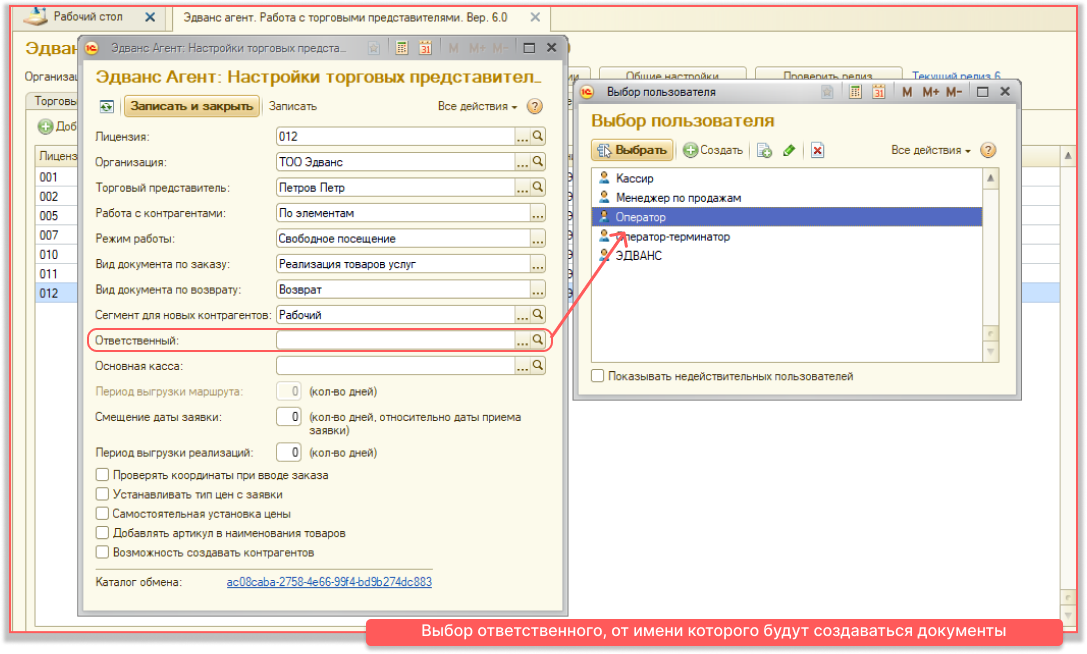Click the user list scrollbar up arrow
The height and width of the screenshot is (654, 1087).
click(991, 178)
